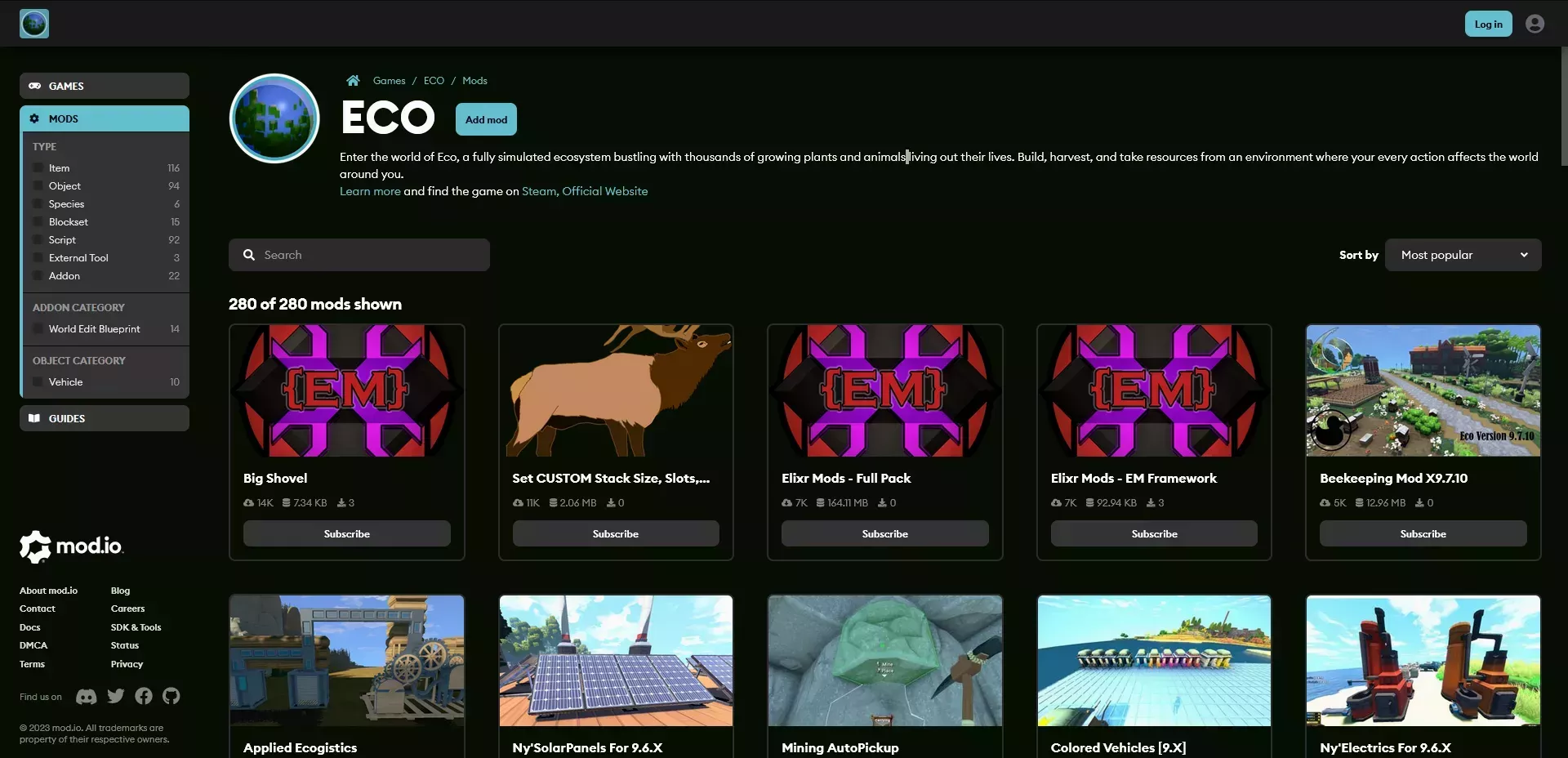Check the Vehicle object category filter
The width and height of the screenshot is (1568, 758).
click(x=37, y=381)
